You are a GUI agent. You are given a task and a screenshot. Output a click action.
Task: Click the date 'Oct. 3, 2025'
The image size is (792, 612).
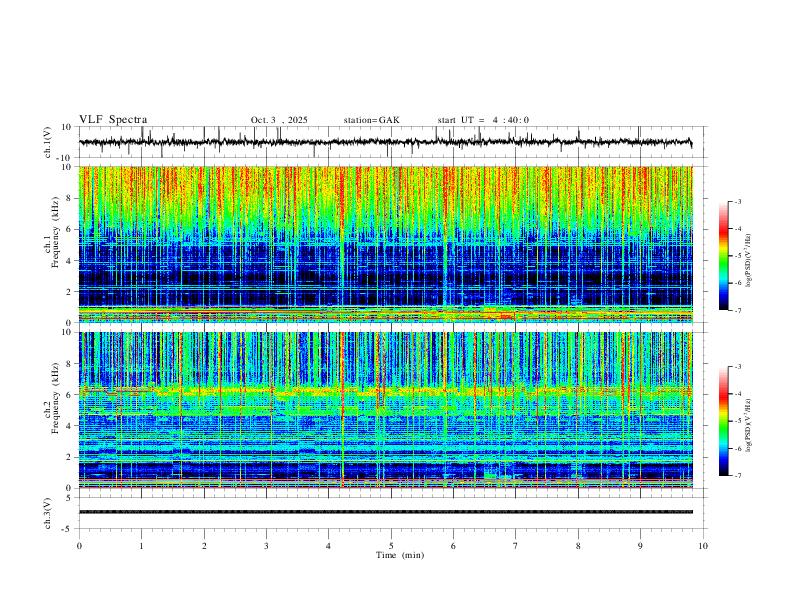(279, 120)
